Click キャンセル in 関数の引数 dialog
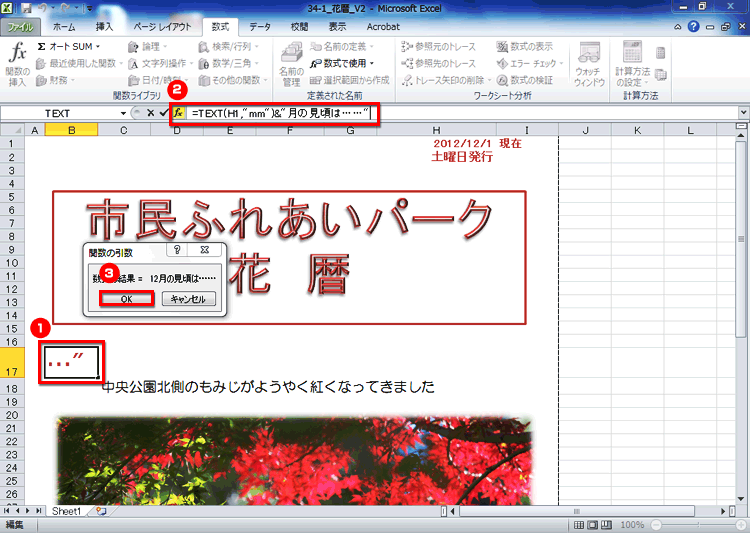The image size is (750, 533). point(188,299)
